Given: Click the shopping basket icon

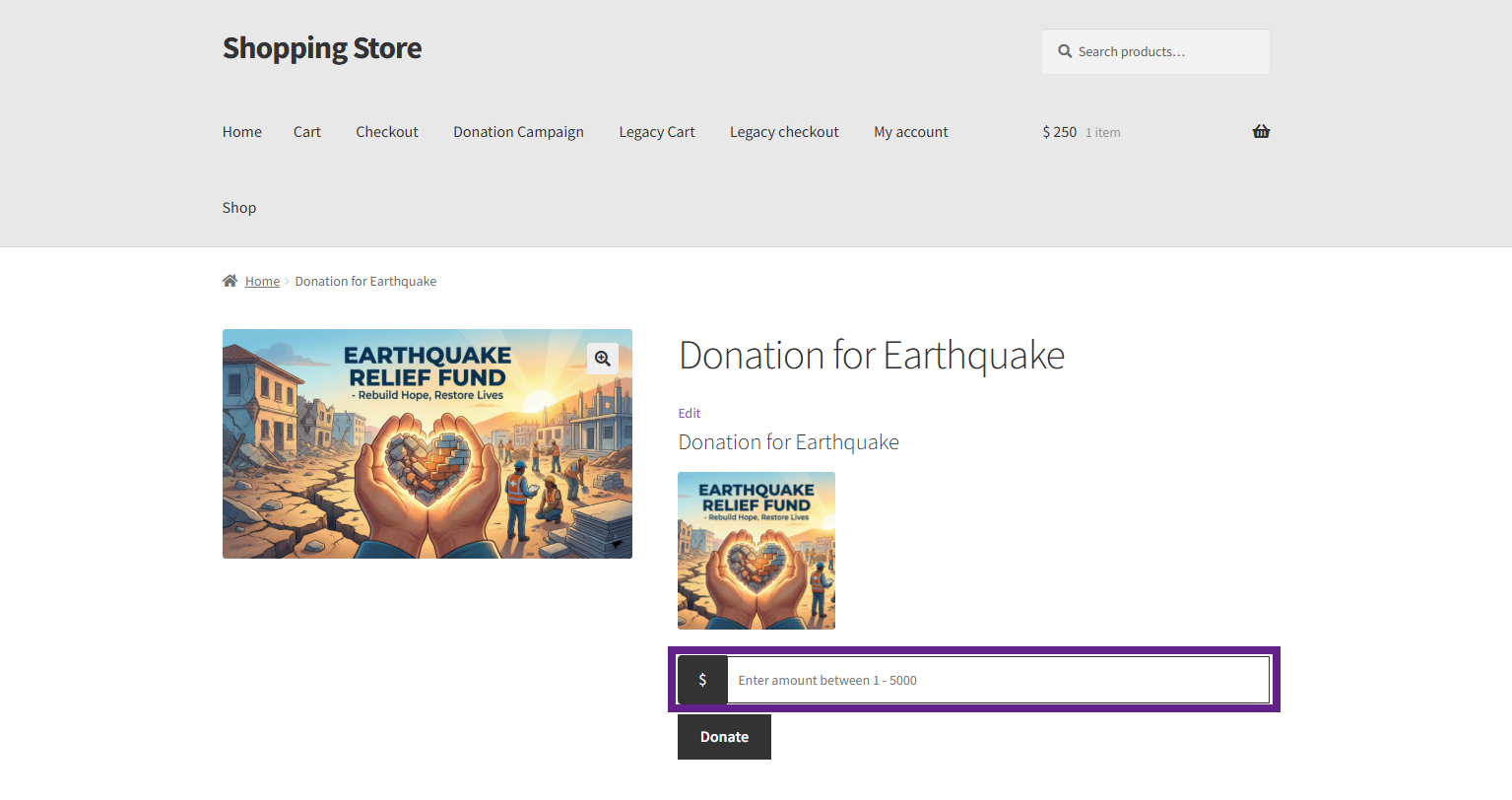Looking at the screenshot, I should click(x=1261, y=132).
